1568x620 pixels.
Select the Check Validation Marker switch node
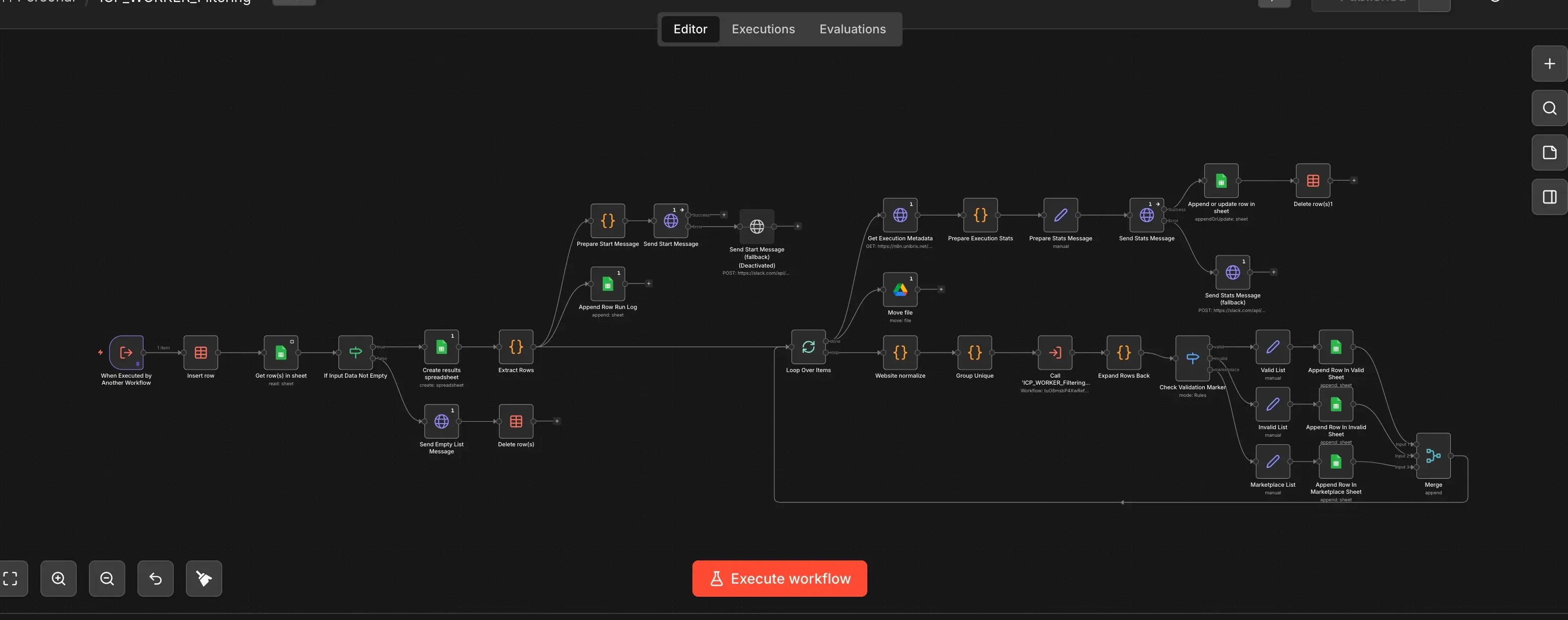pyautogui.click(x=1193, y=358)
